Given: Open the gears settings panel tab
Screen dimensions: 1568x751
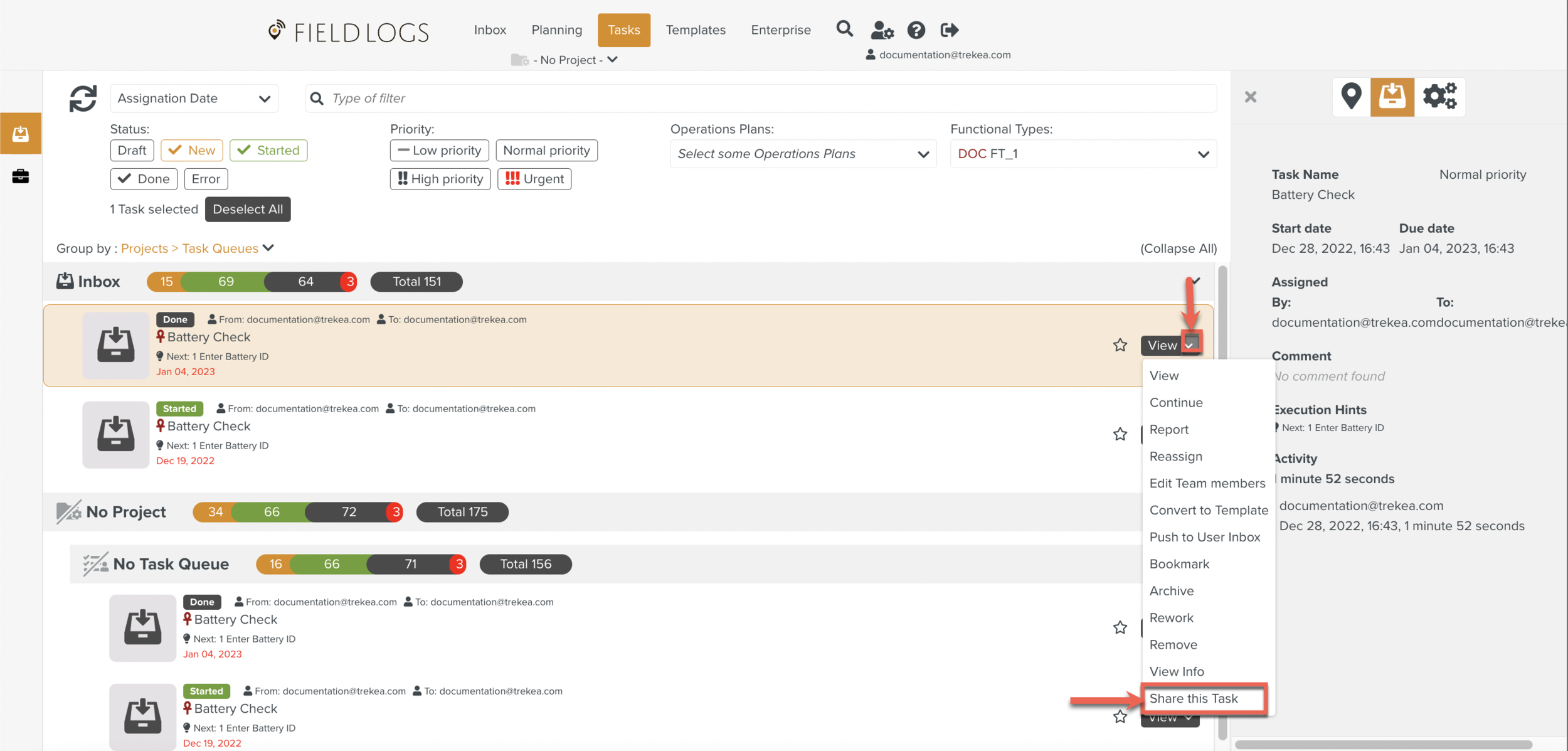Looking at the screenshot, I should tap(1439, 97).
